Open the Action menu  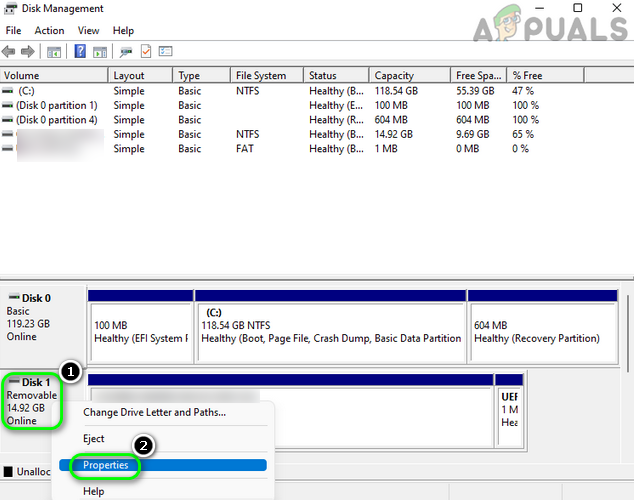pos(49,31)
